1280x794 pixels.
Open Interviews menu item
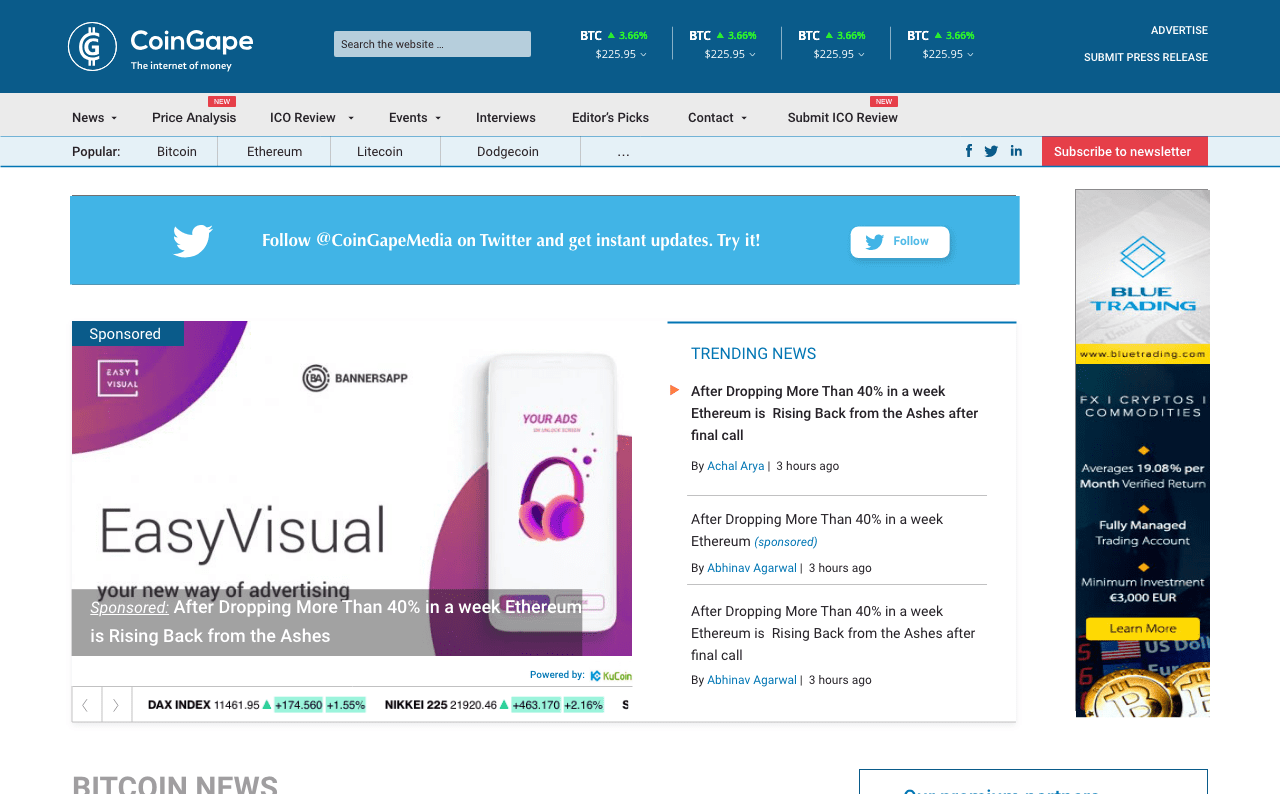(506, 118)
